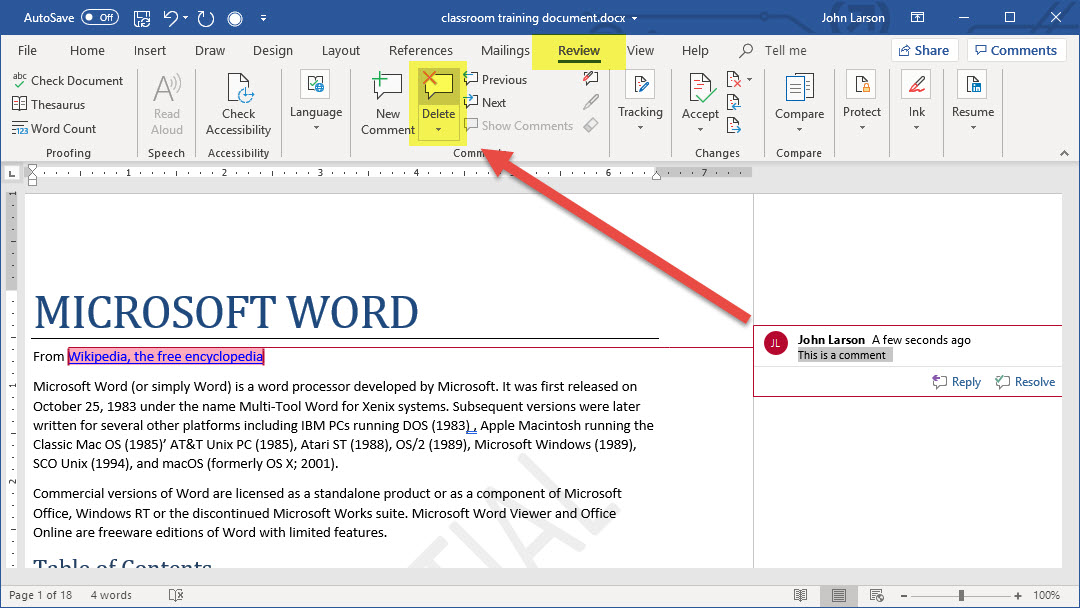Switch to Read Mode view
The height and width of the screenshot is (608, 1080).
coord(800,595)
